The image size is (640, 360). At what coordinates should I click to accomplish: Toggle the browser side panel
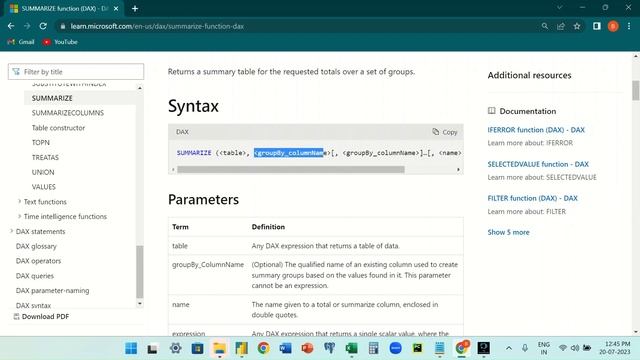point(597,26)
